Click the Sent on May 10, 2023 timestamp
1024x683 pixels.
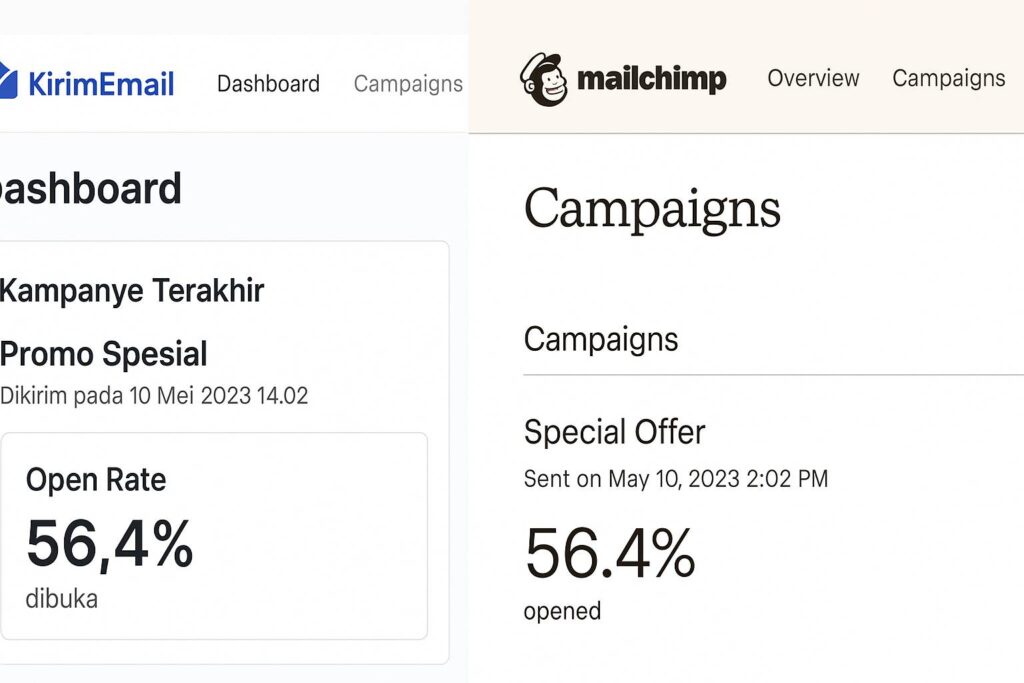click(675, 479)
